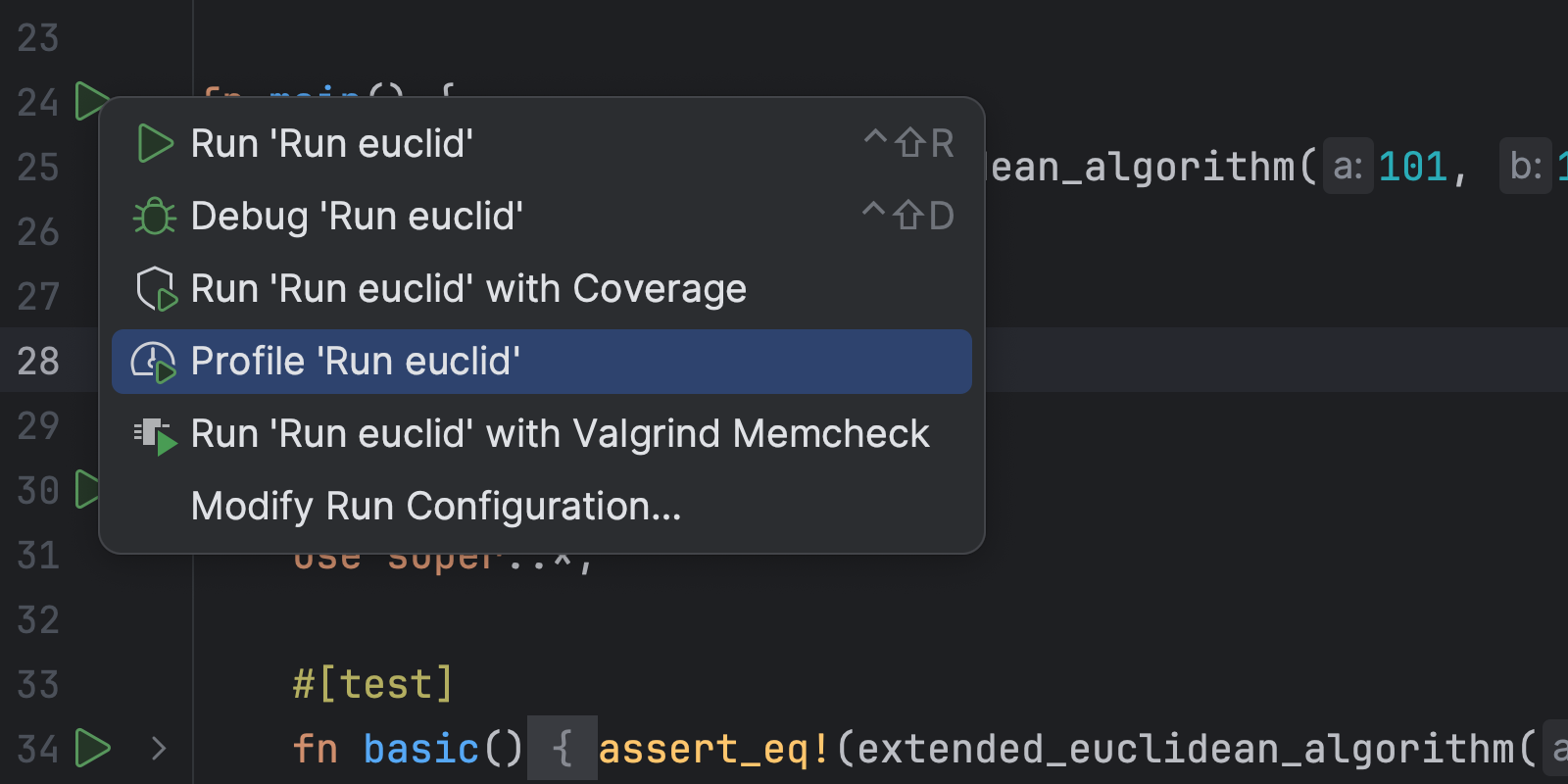Viewport: 1568px width, 784px height.
Task: Click the Coverage shield icon
Action: (155, 289)
